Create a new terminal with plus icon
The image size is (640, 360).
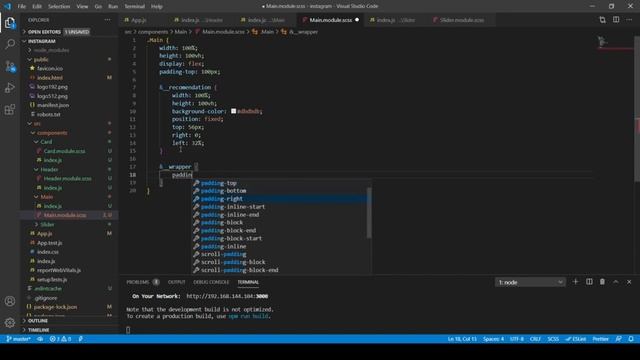(x=576, y=282)
